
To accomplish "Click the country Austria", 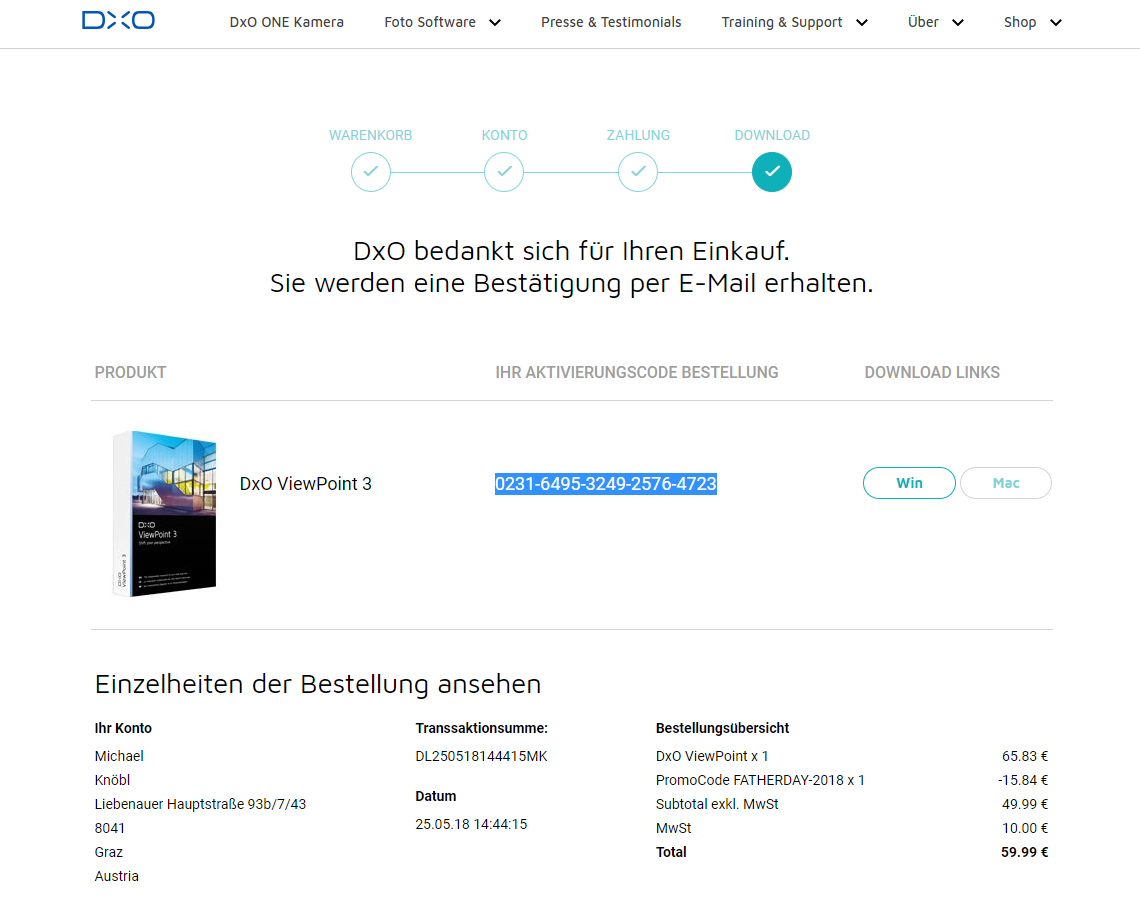I will 116,876.
